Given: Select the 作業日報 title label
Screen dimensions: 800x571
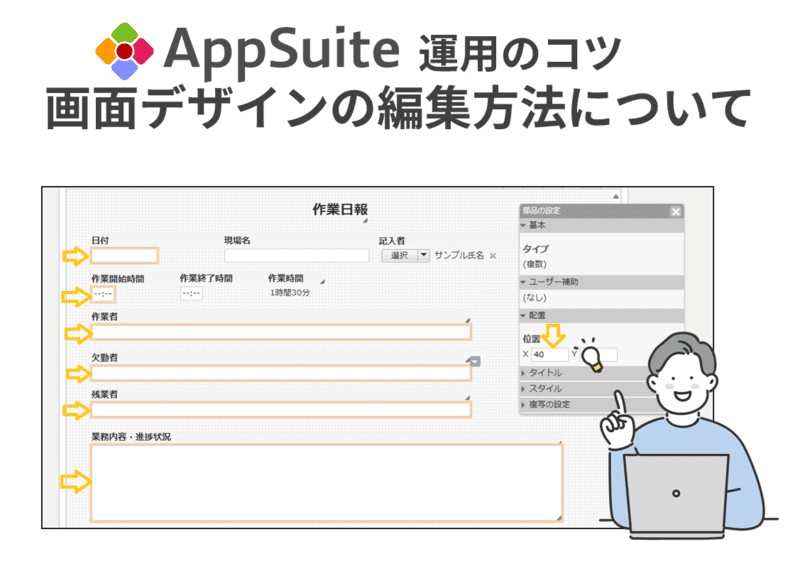Looking at the screenshot, I should [x=340, y=210].
